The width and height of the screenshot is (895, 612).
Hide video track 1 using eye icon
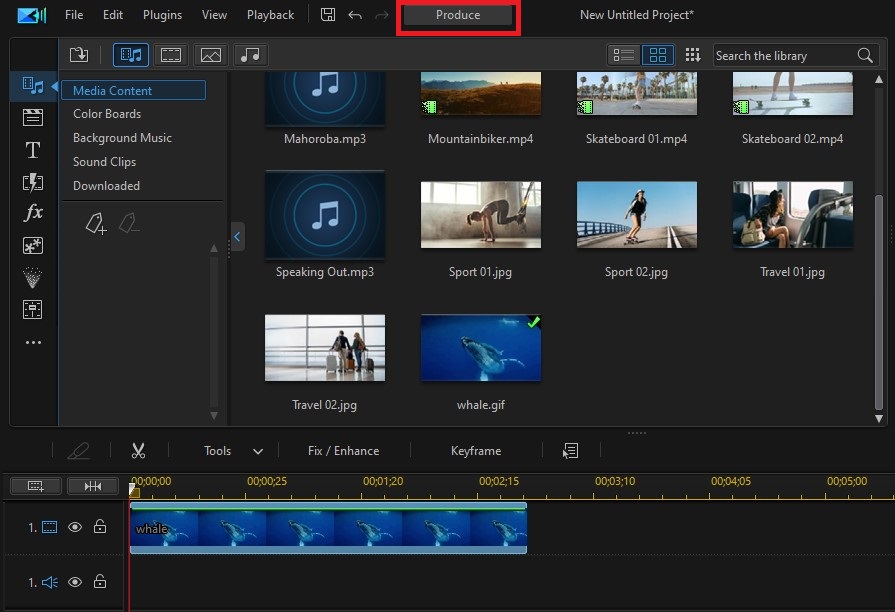coord(75,527)
